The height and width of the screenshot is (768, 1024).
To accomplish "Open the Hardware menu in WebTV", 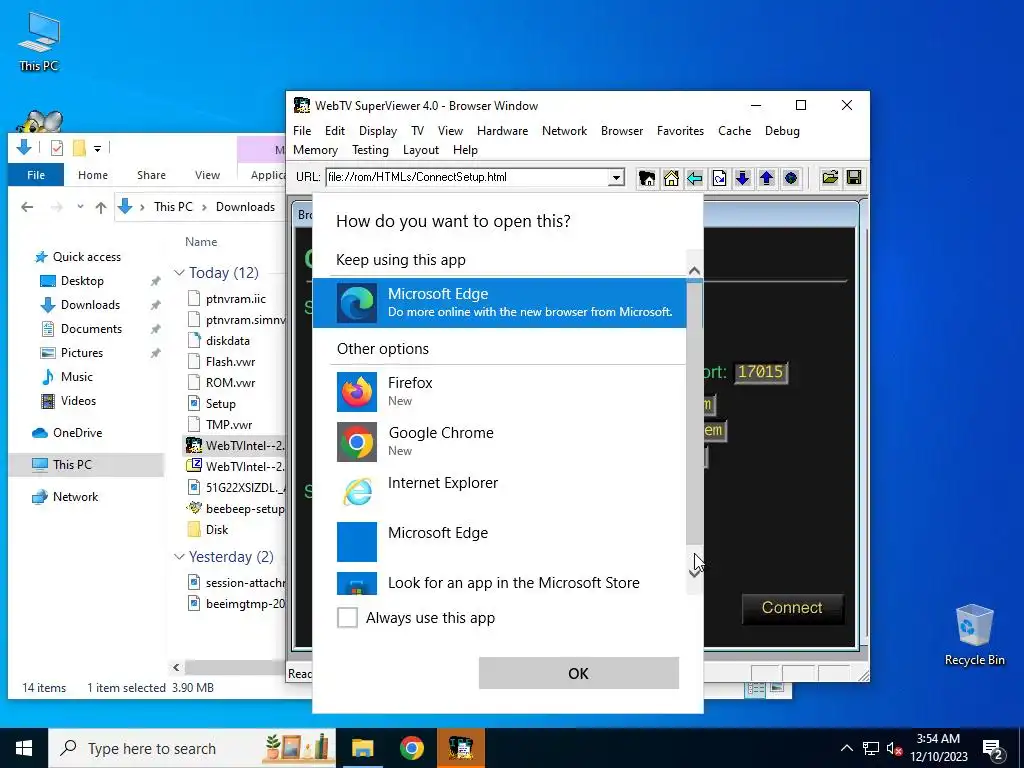I will (x=502, y=131).
